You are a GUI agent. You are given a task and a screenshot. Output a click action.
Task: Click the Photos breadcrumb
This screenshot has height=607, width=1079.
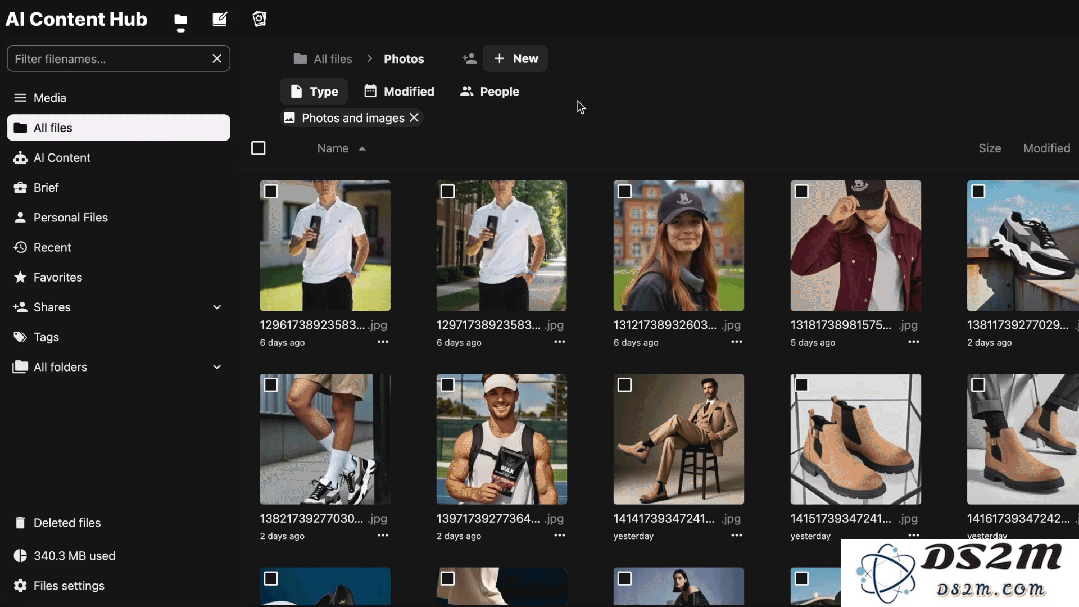404,58
